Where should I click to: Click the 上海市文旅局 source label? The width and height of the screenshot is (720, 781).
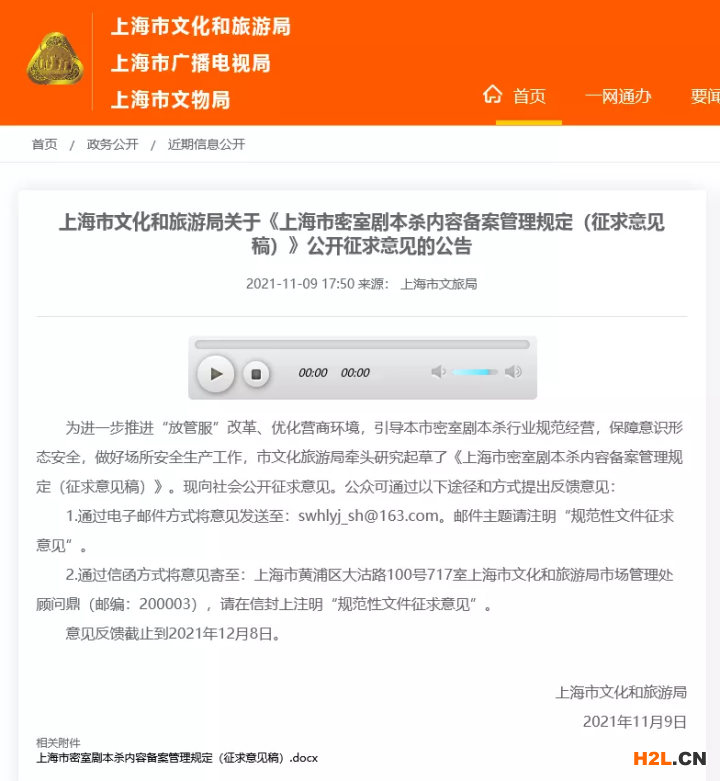[x=439, y=284]
